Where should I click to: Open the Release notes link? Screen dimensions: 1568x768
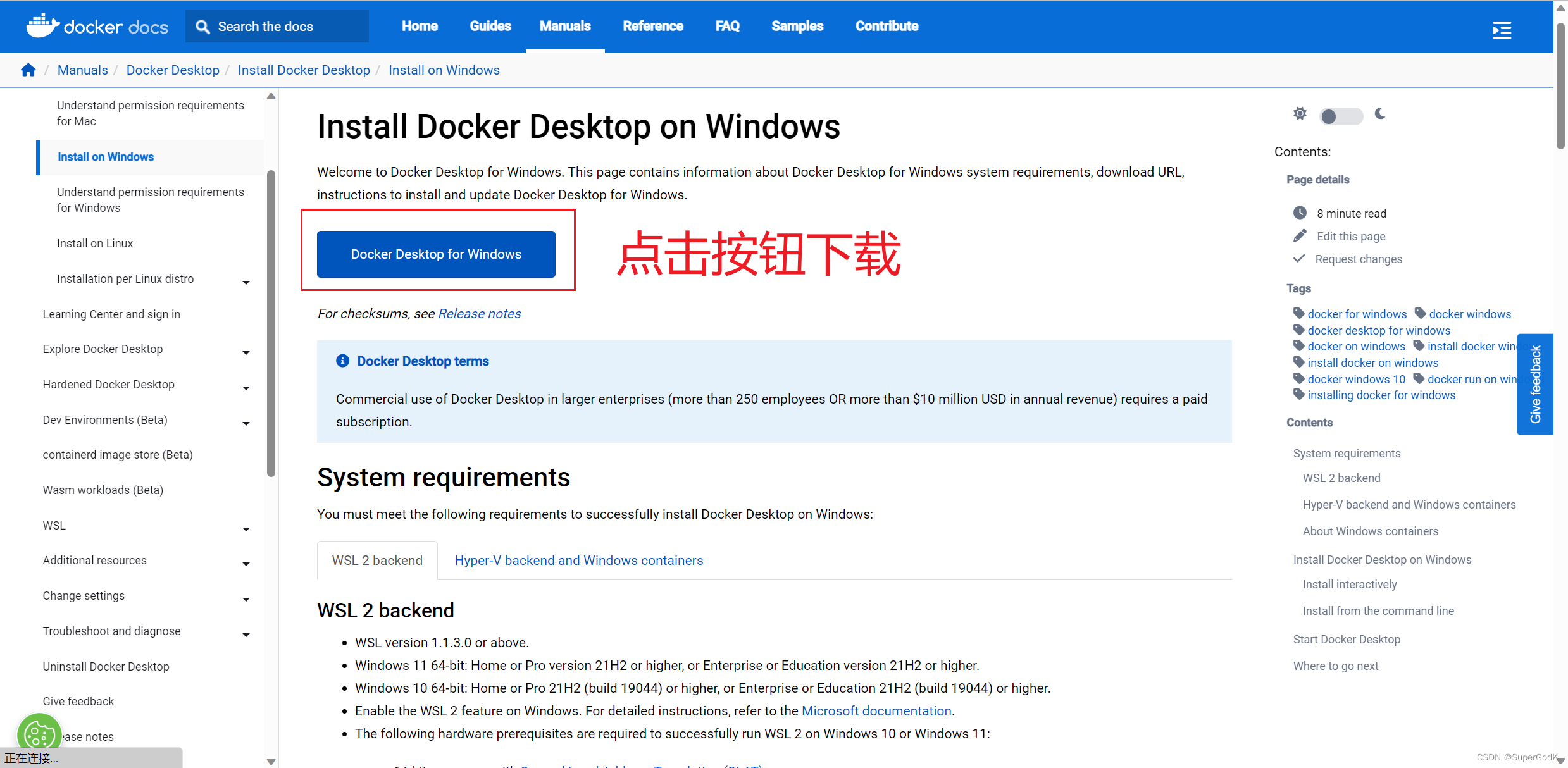[479, 313]
